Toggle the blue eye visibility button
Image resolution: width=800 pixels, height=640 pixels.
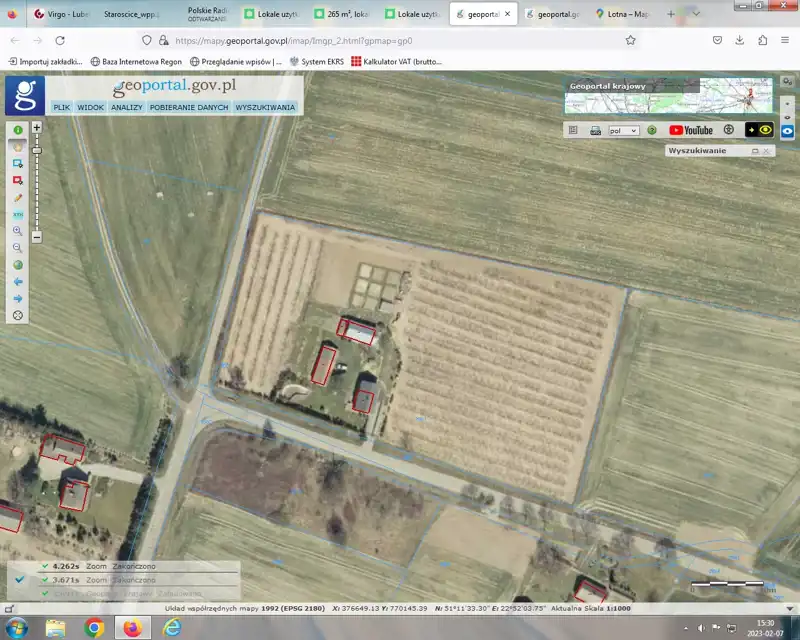[788, 131]
